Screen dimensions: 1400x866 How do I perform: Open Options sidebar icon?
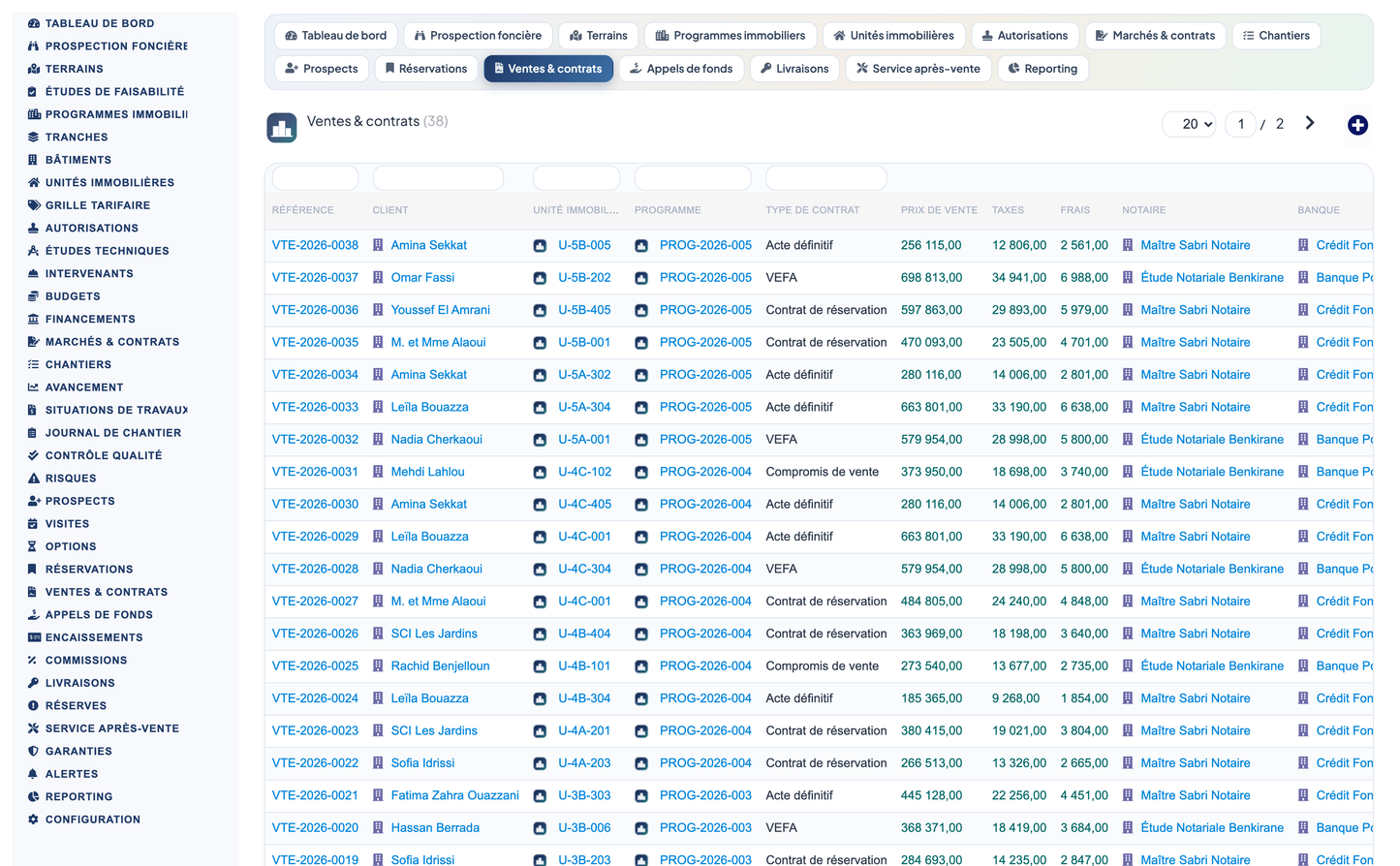(34, 546)
